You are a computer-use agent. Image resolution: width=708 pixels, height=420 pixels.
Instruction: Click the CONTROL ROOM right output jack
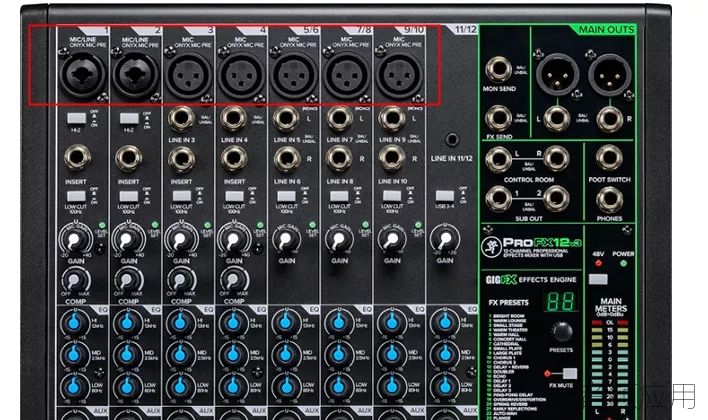coord(556,159)
